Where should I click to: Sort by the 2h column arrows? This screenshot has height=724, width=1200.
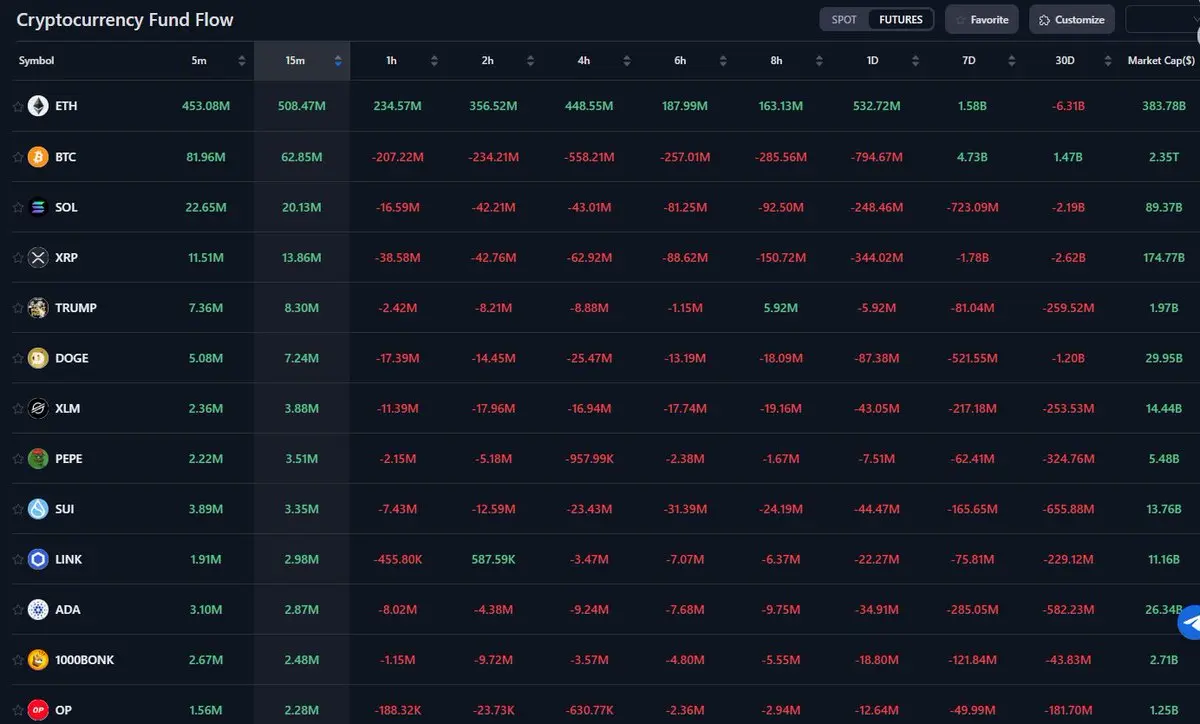pos(530,61)
